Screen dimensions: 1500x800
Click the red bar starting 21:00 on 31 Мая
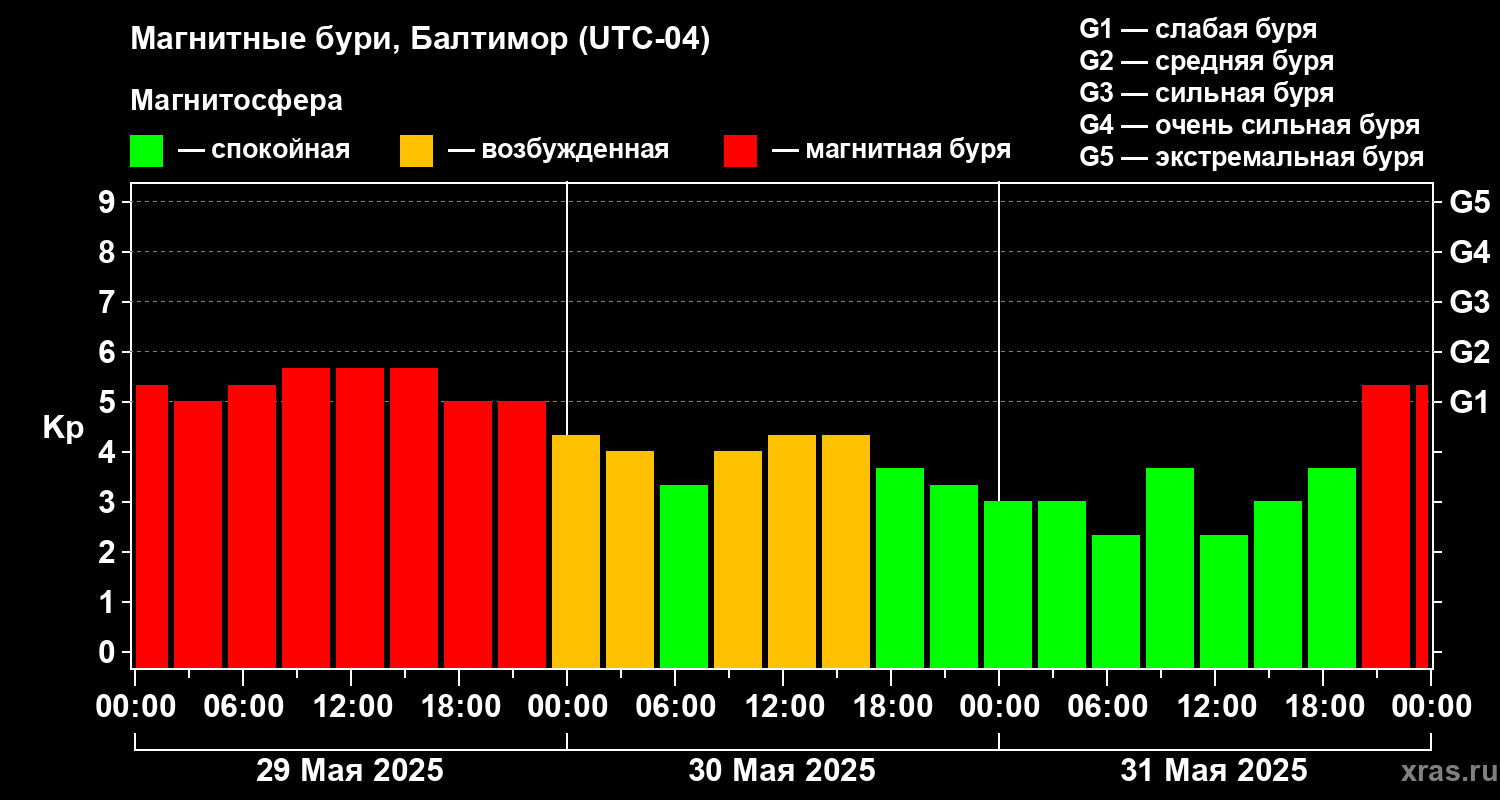click(x=1386, y=526)
